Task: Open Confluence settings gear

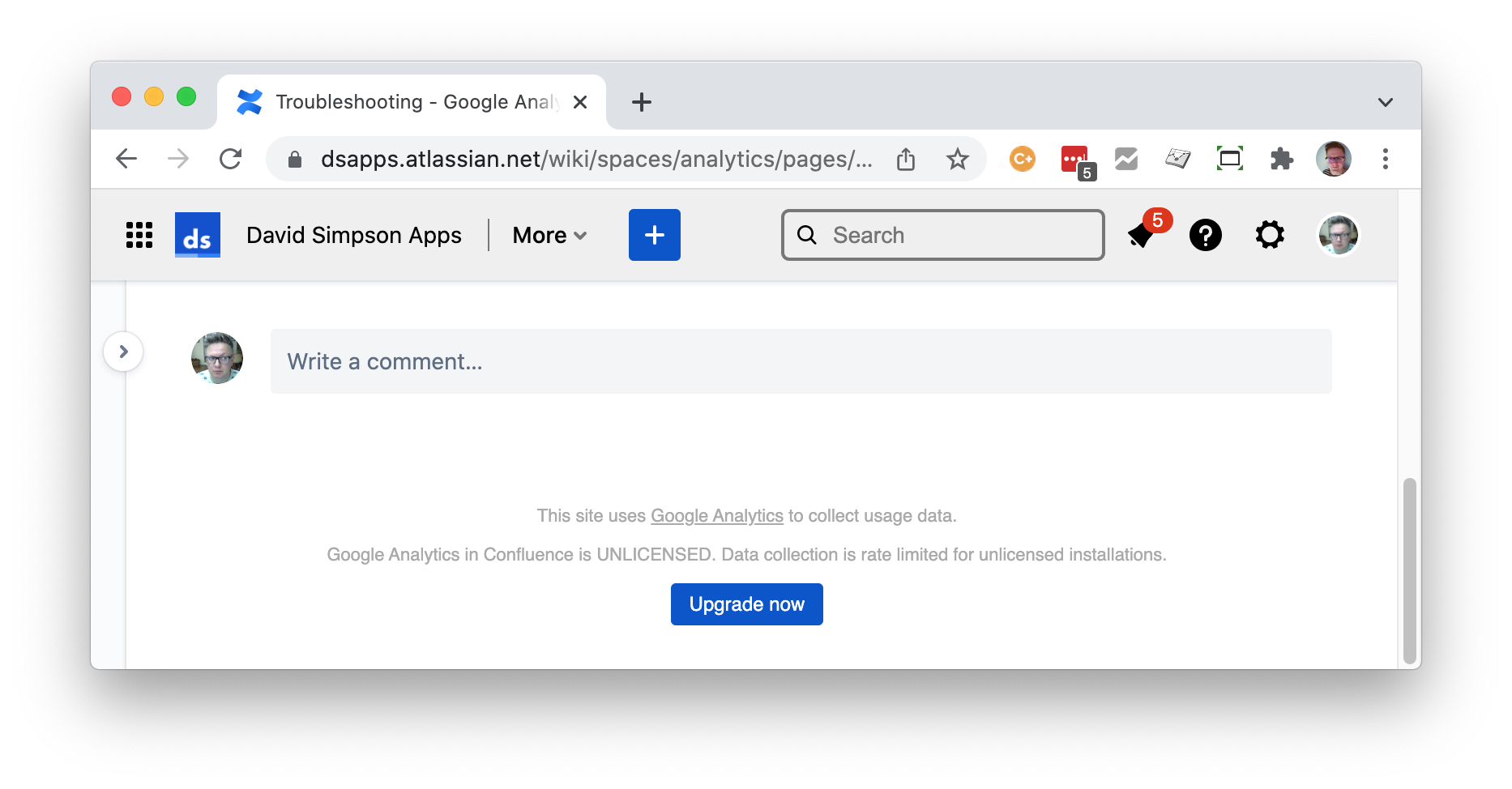Action: pyautogui.click(x=1270, y=235)
